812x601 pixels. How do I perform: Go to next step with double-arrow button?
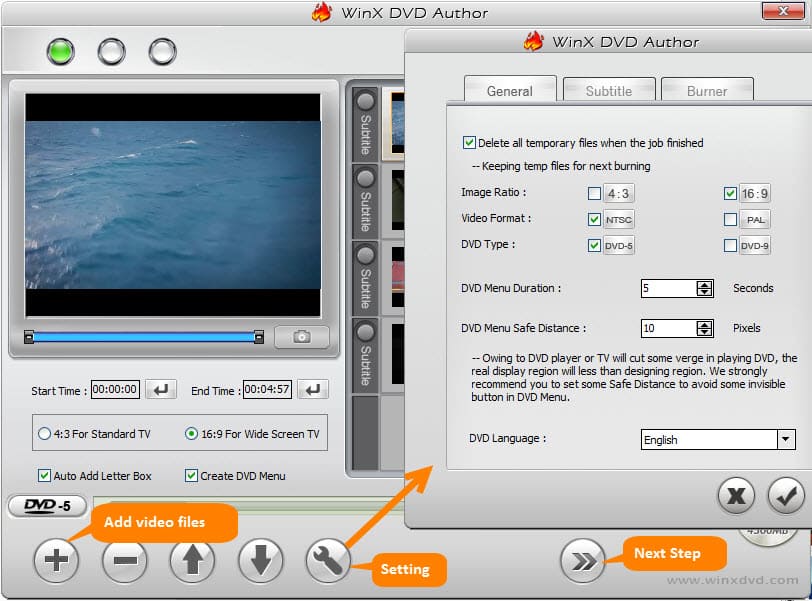[x=583, y=561]
